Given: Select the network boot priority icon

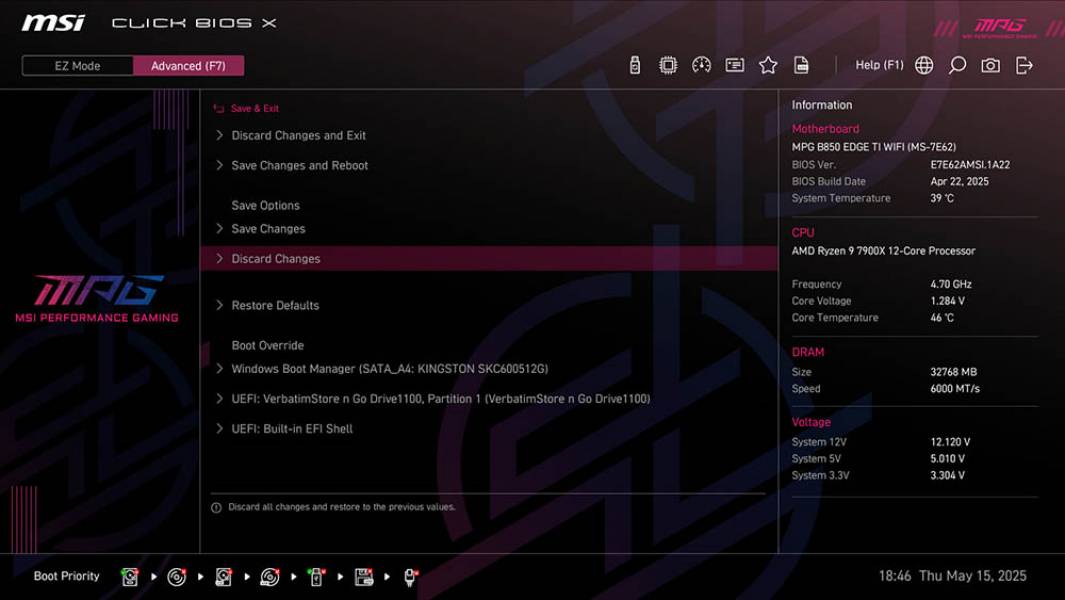Looking at the screenshot, I should pos(410,577).
